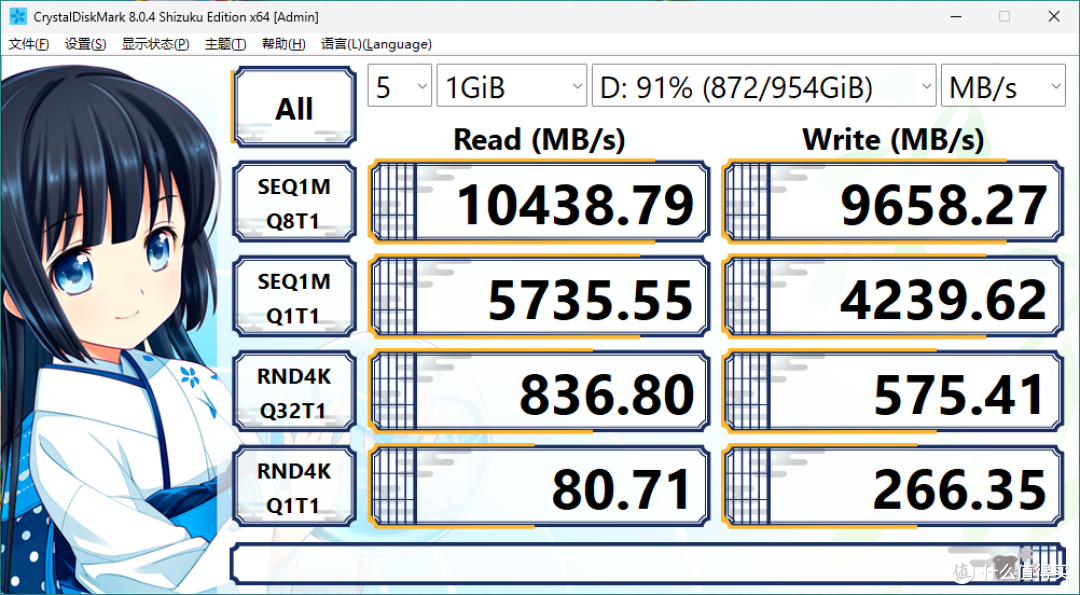Maximize the CrystalDiskMark window
Screen dimensions: 1080x595
pos(1004,17)
